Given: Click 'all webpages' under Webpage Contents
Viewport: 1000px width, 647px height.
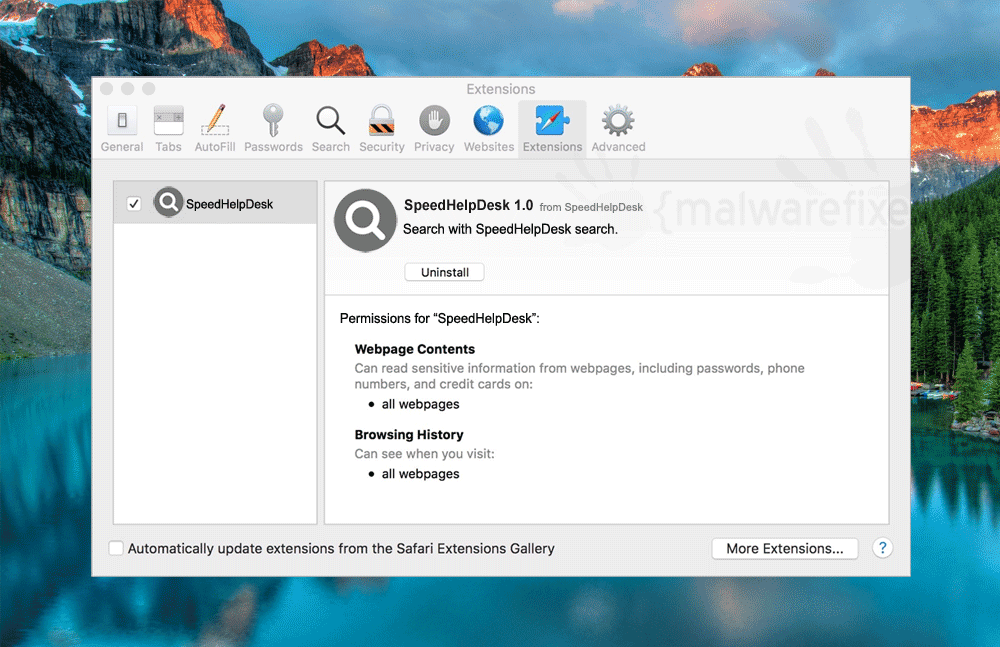Looking at the screenshot, I should [x=420, y=404].
